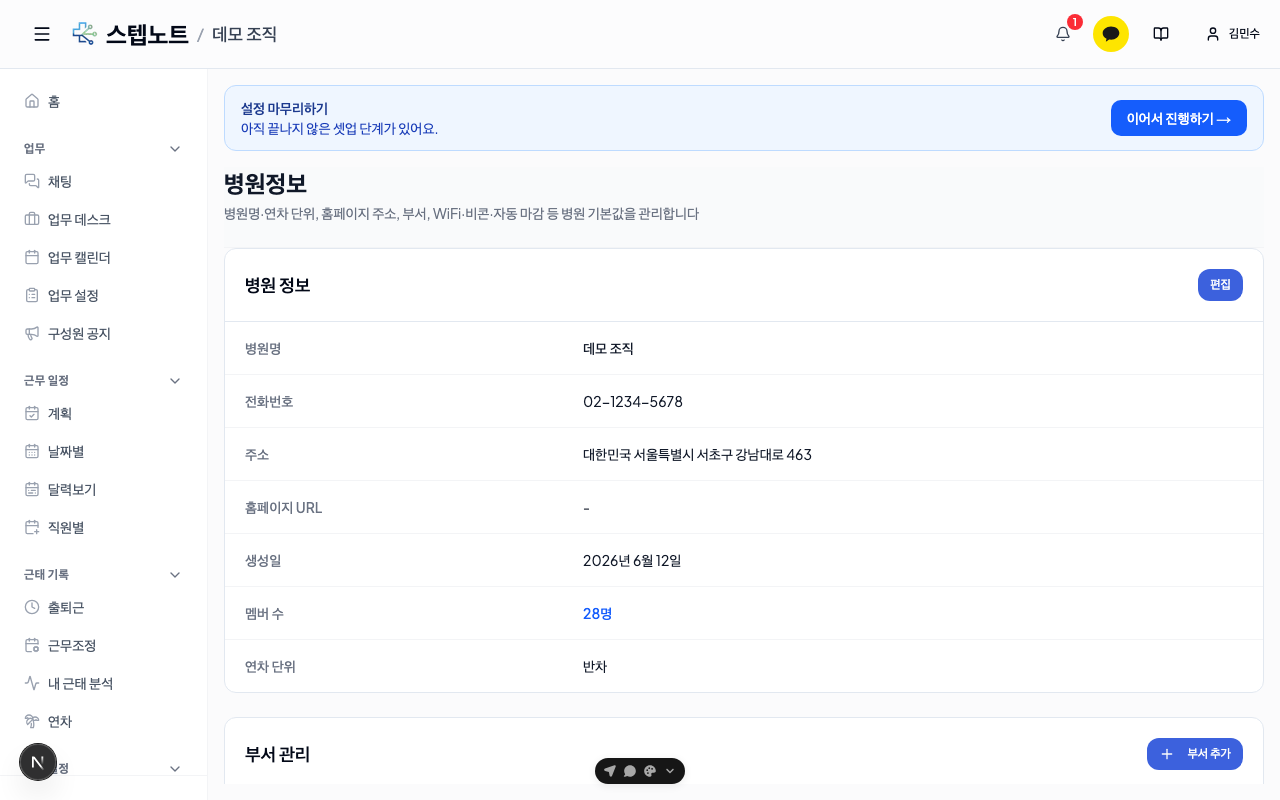Image resolution: width=1280 pixels, height=800 pixels.
Task: Click the calendar grid icon for 날짜별
Action: [x=32, y=451]
